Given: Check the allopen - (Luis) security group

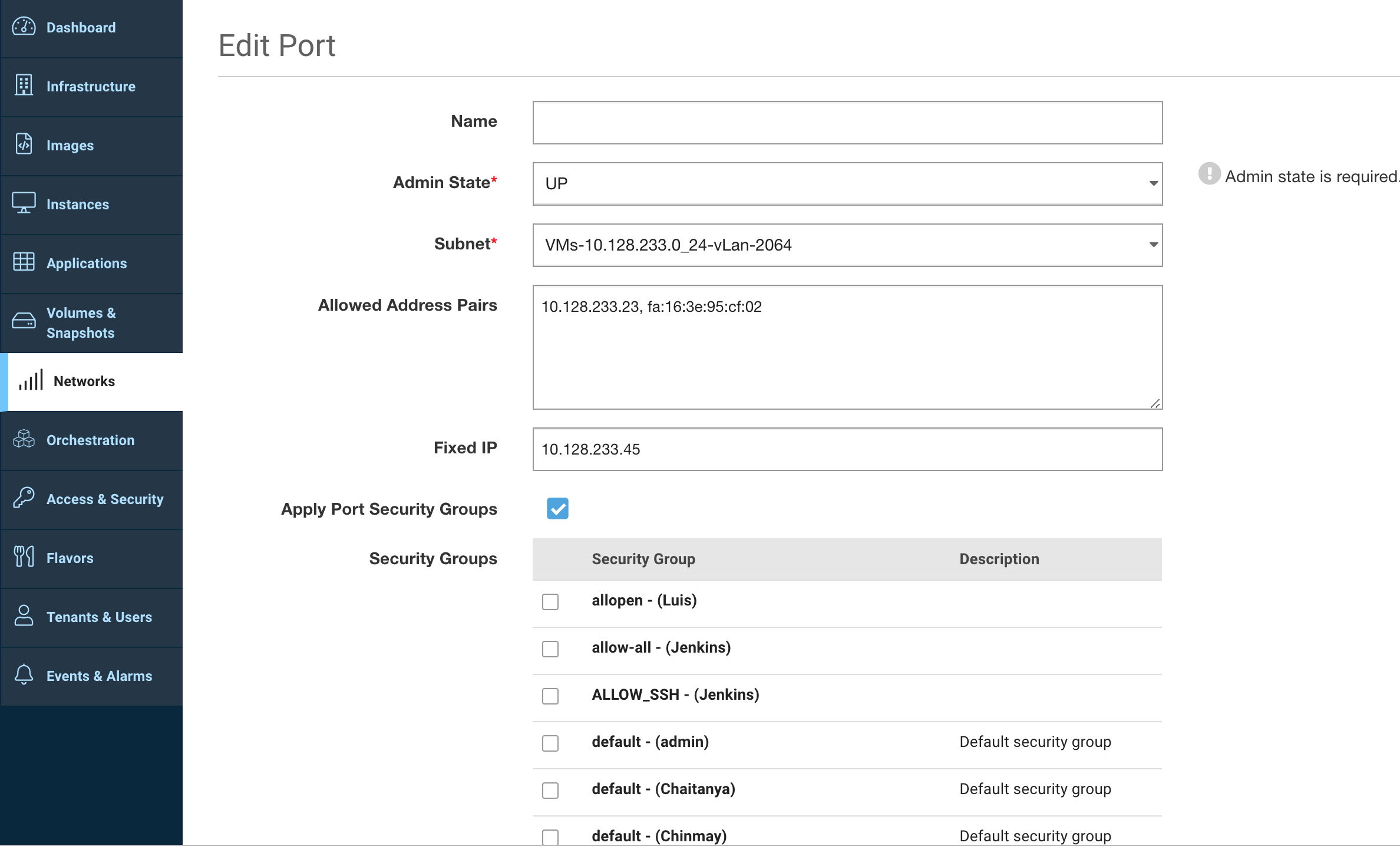Looking at the screenshot, I should (x=550, y=602).
